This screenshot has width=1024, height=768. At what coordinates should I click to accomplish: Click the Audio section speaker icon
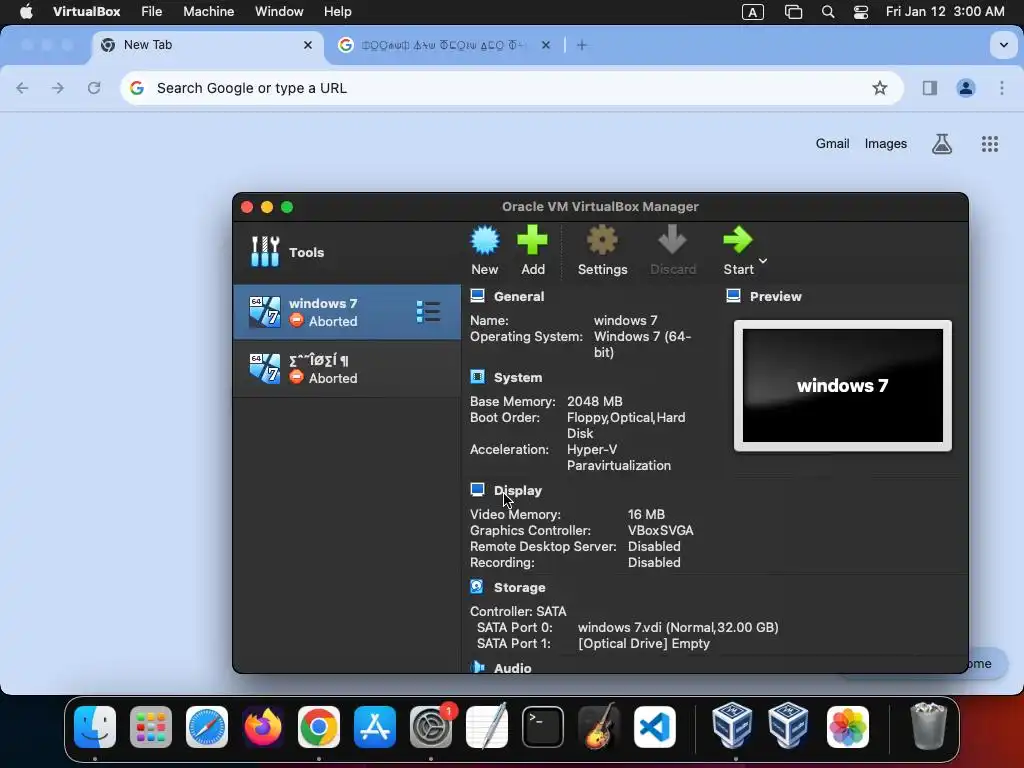coord(477,667)
